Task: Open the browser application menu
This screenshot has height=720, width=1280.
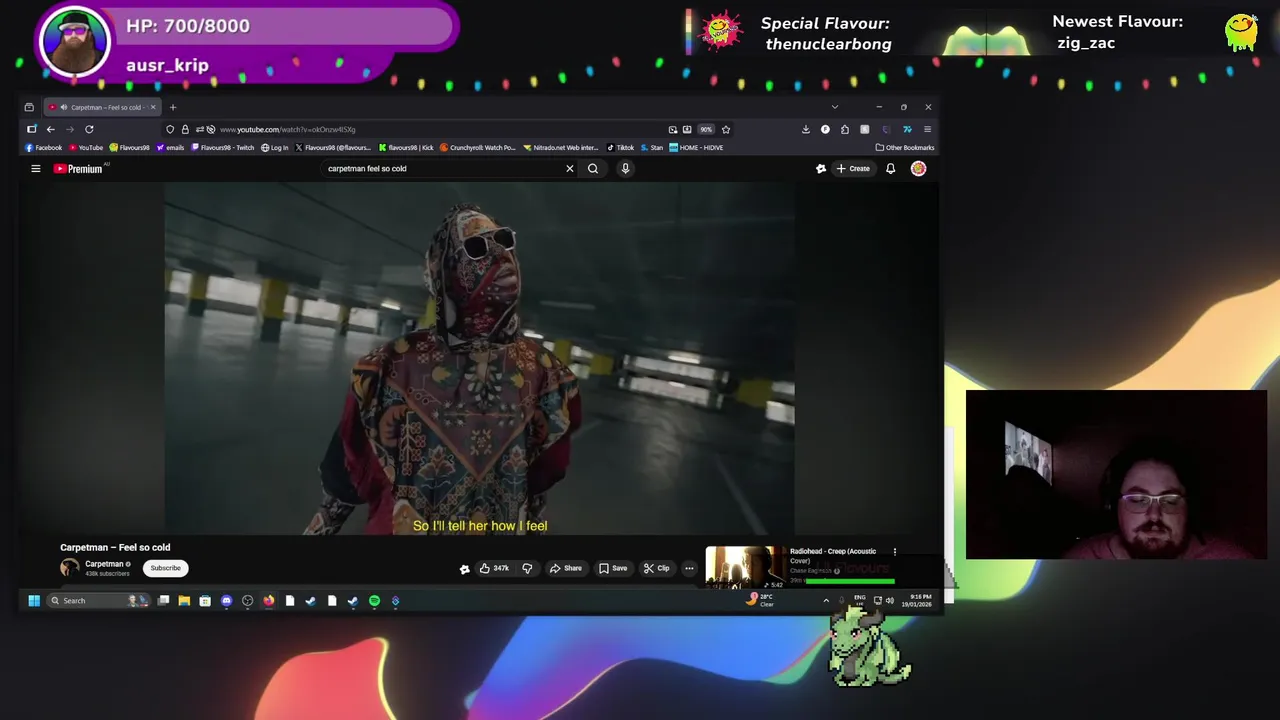Action: click(x=927, y=129)
